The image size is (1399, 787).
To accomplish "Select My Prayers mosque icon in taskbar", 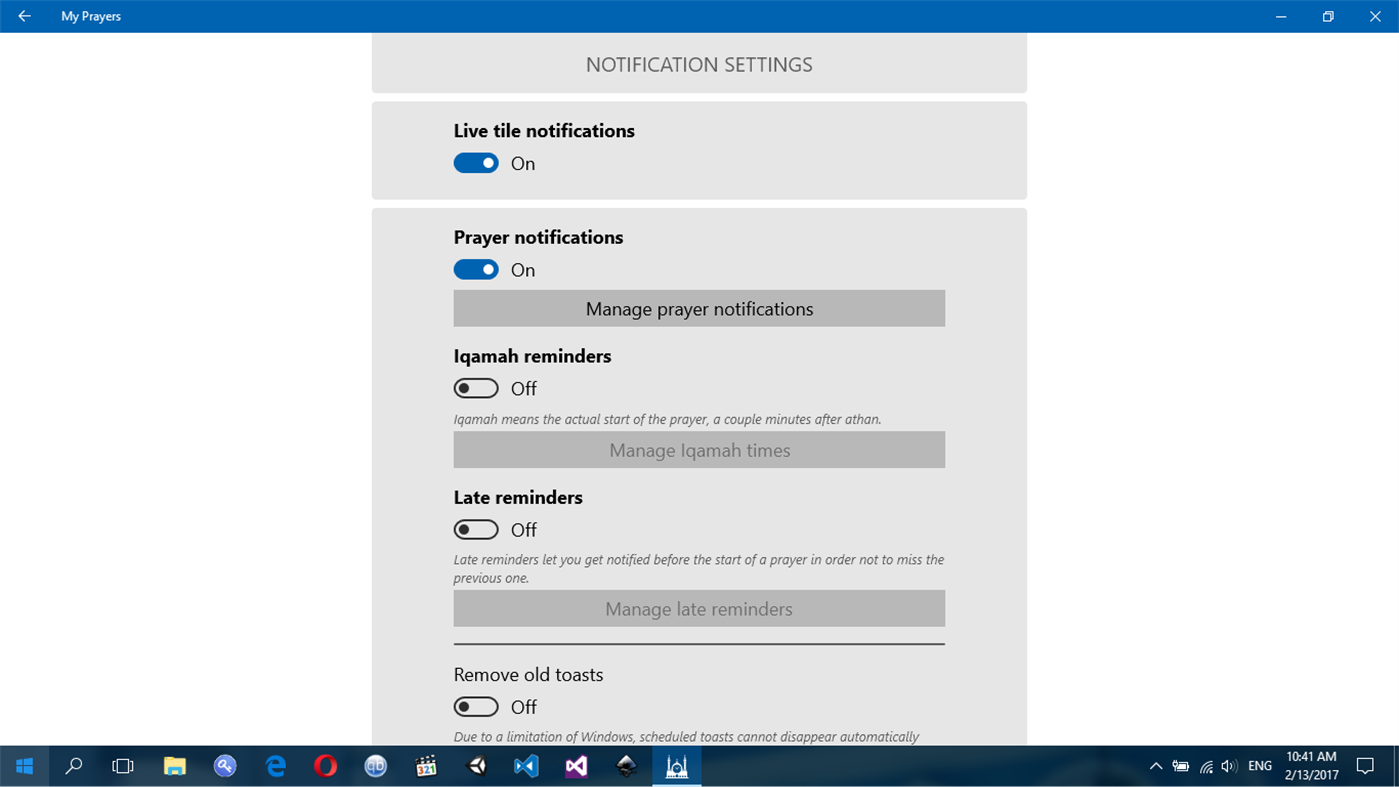I will [x=677, y=766].
